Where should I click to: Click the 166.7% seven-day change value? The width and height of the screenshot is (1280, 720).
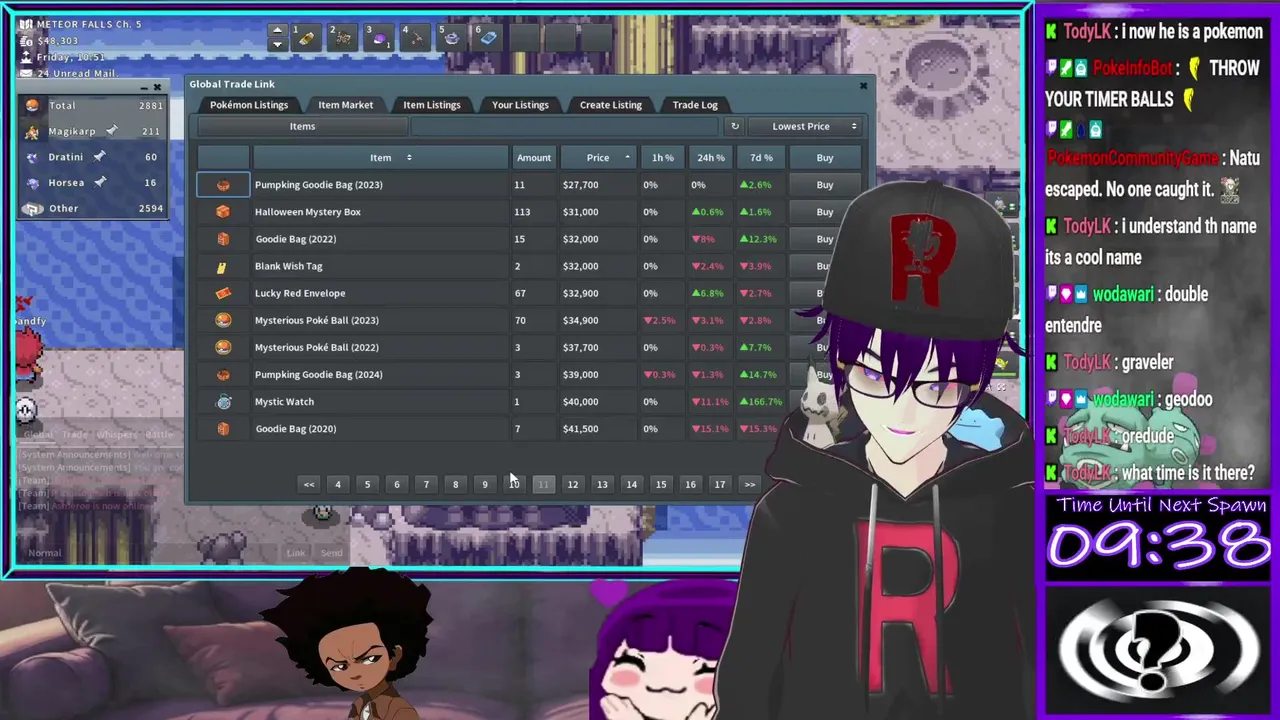pyautogui.click(x=761, y=401)
